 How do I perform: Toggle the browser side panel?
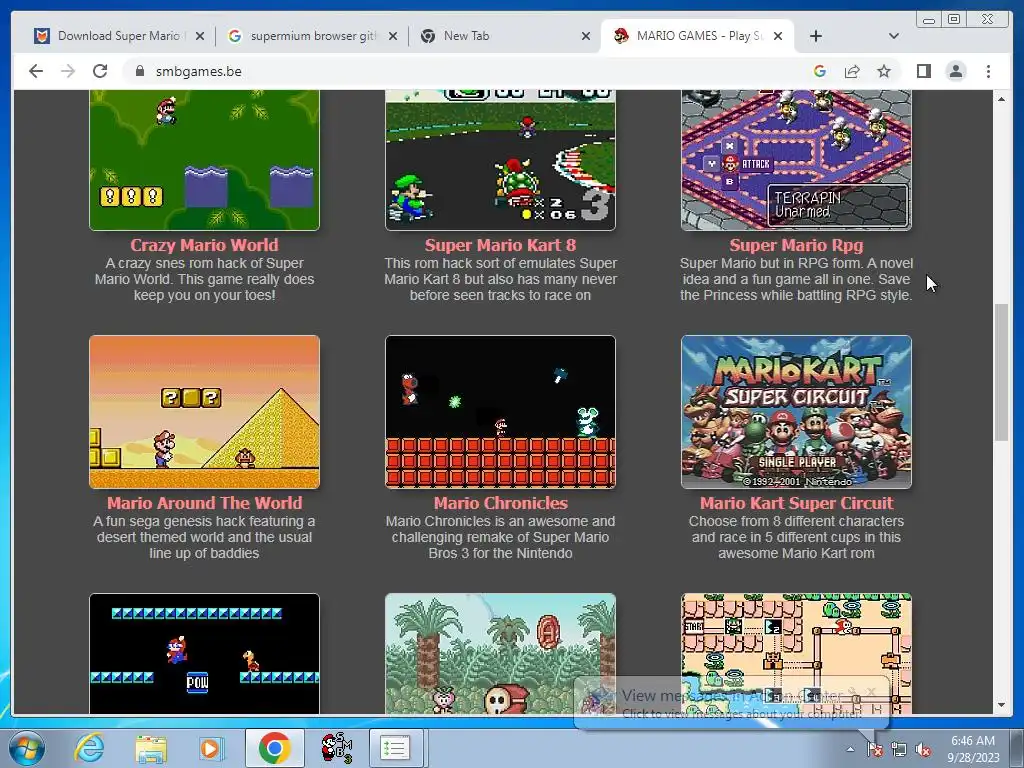(x=923, y=71)
